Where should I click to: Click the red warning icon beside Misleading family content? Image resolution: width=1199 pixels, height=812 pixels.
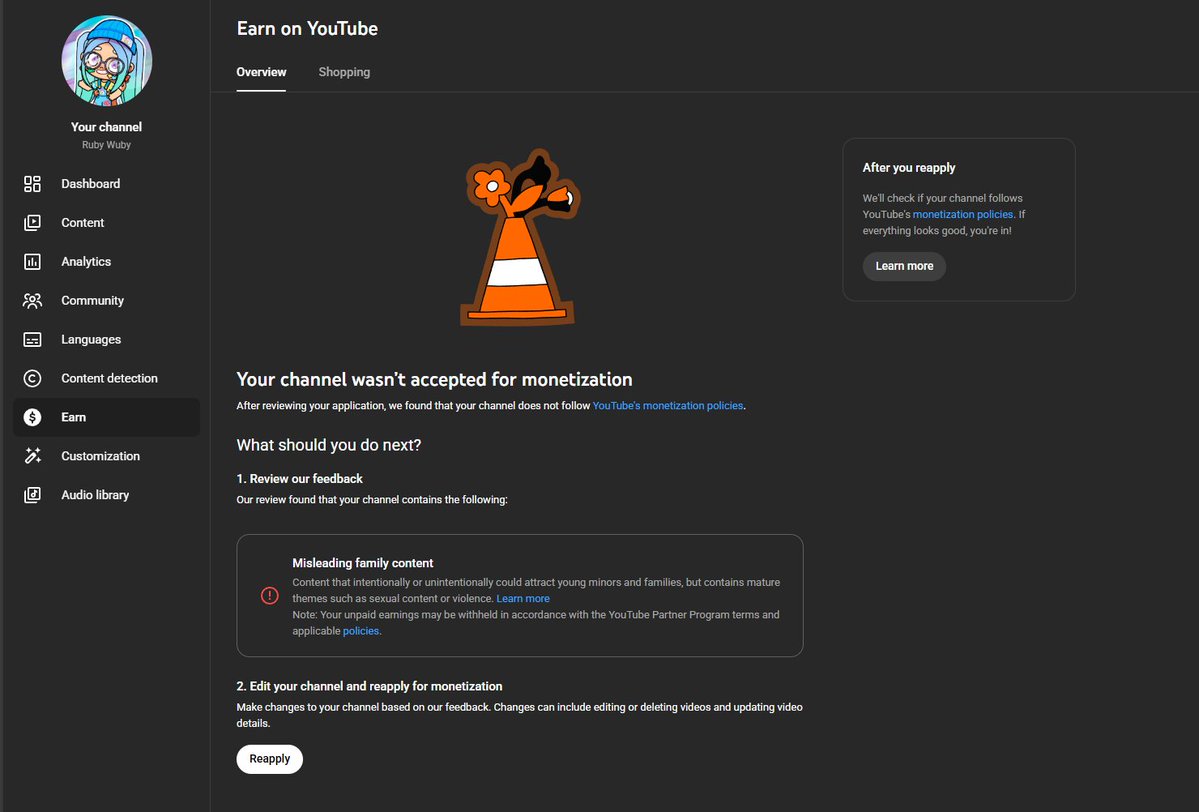(x=270, y=596)
